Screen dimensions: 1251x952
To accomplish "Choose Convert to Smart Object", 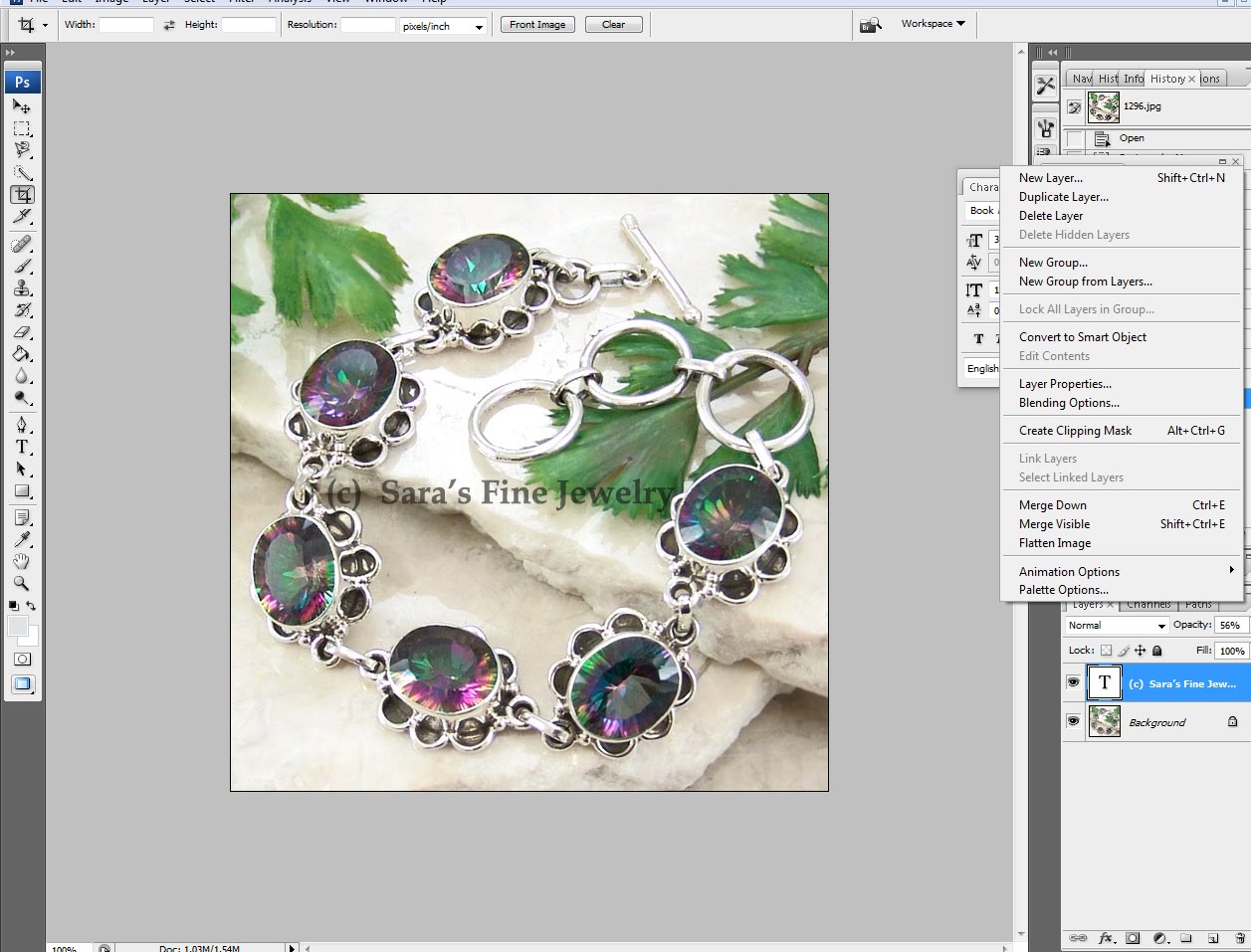I will [1083, 337].
